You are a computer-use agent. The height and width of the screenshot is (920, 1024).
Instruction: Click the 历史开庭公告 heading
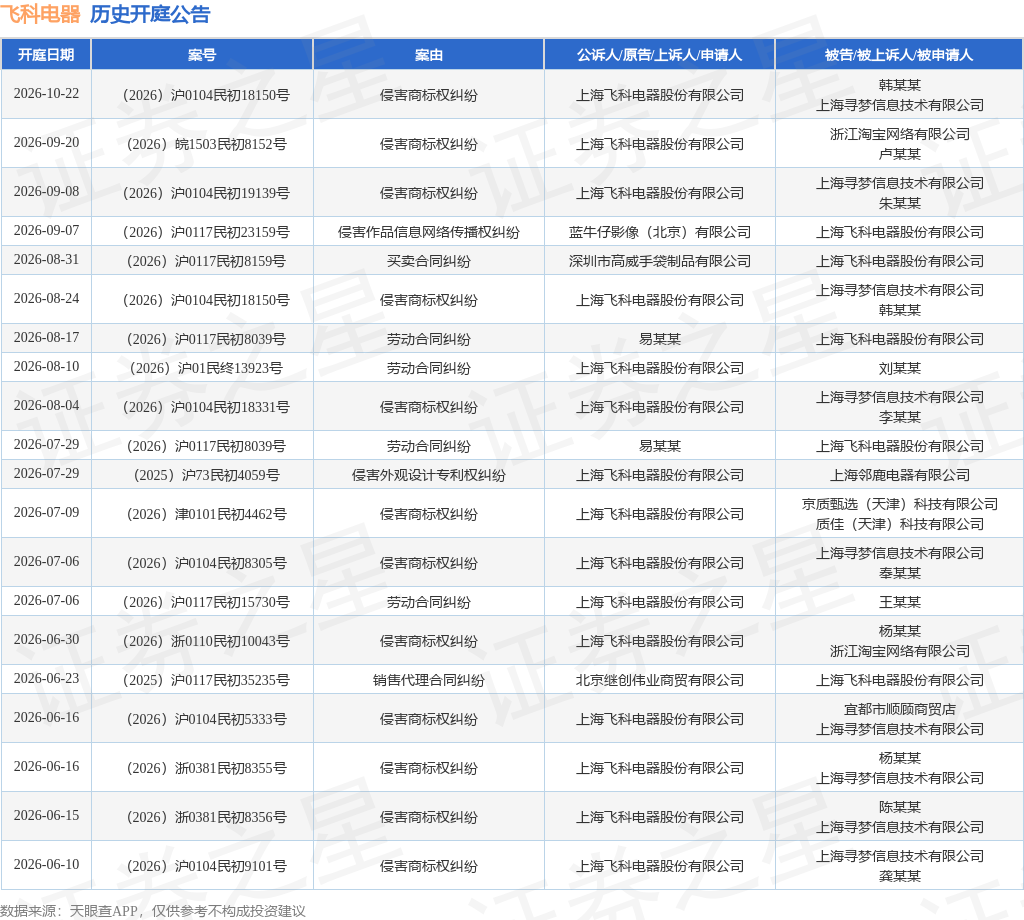(x=150, y=14)
